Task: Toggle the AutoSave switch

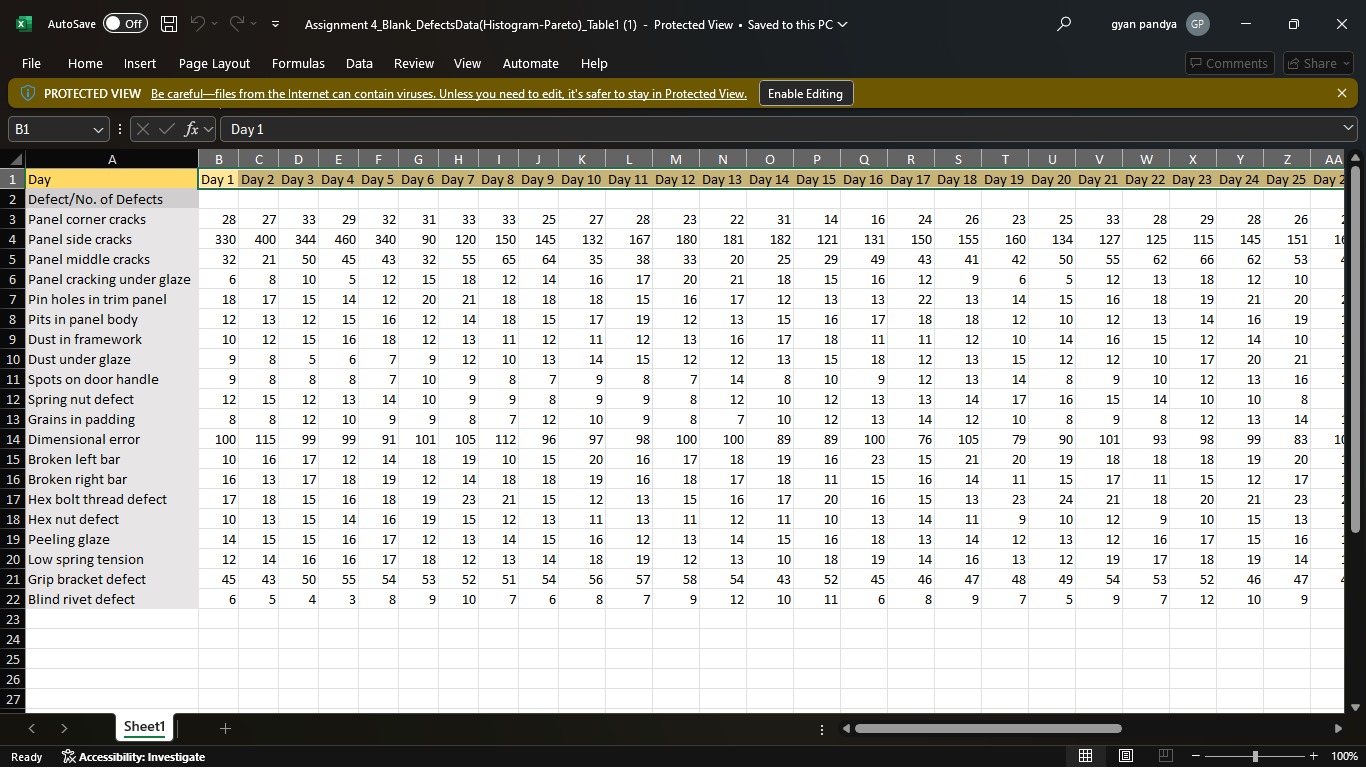Action: 125,24
